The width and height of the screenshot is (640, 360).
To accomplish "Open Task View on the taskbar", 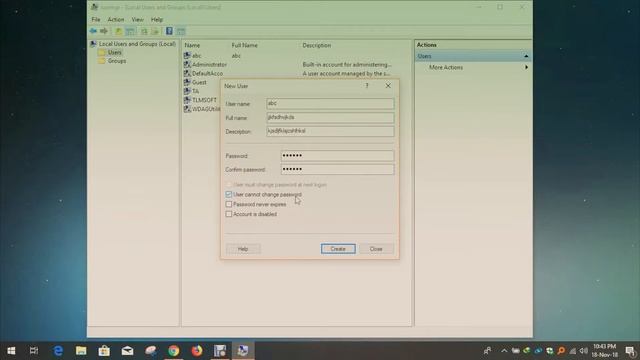I will (x=34, y=351).
